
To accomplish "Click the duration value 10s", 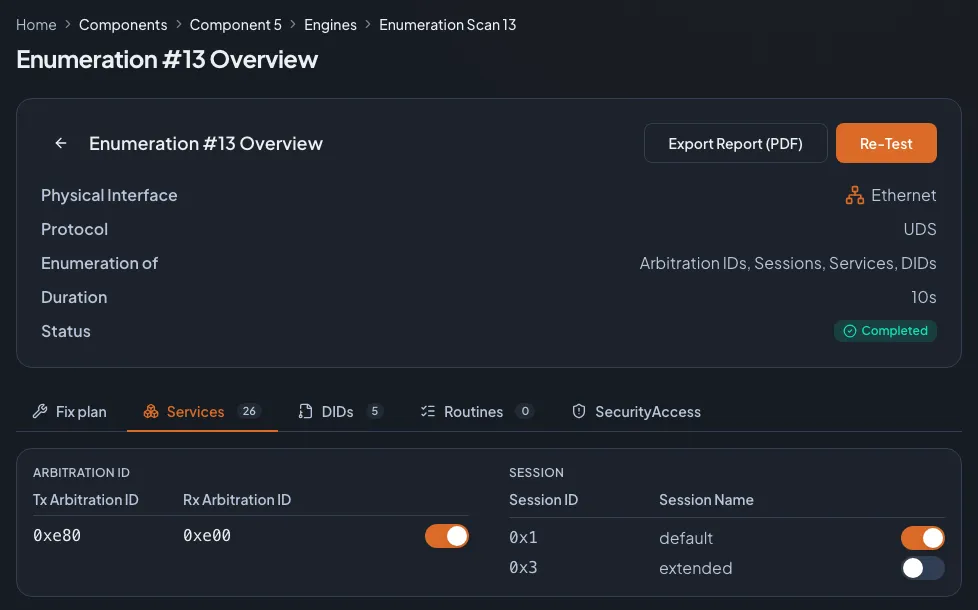I will tap(924, 298).
